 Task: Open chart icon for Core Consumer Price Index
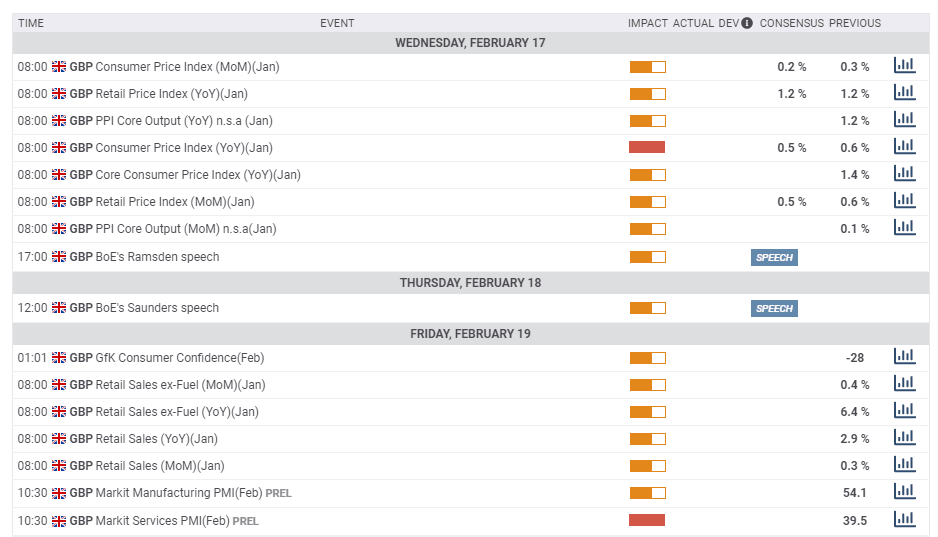coord(904,174)
